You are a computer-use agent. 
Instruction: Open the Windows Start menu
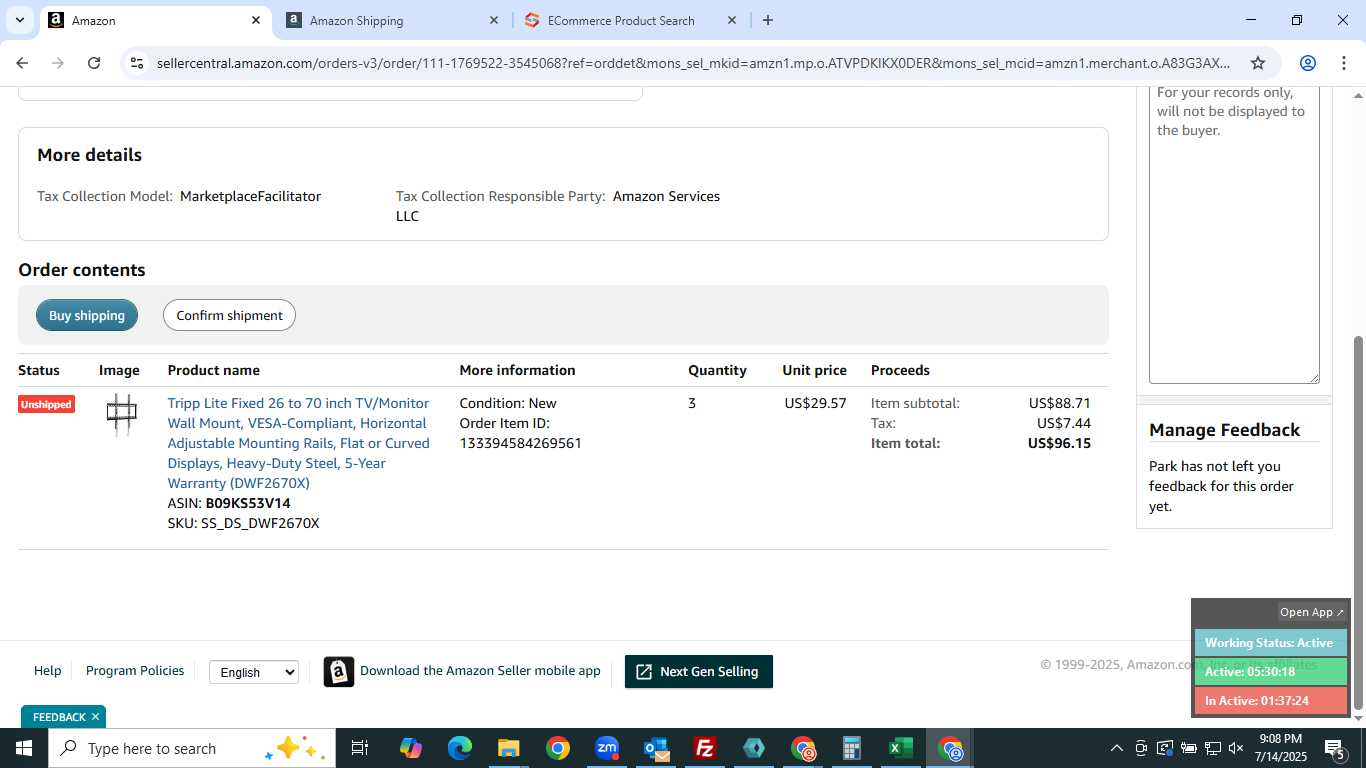[24, 748]
